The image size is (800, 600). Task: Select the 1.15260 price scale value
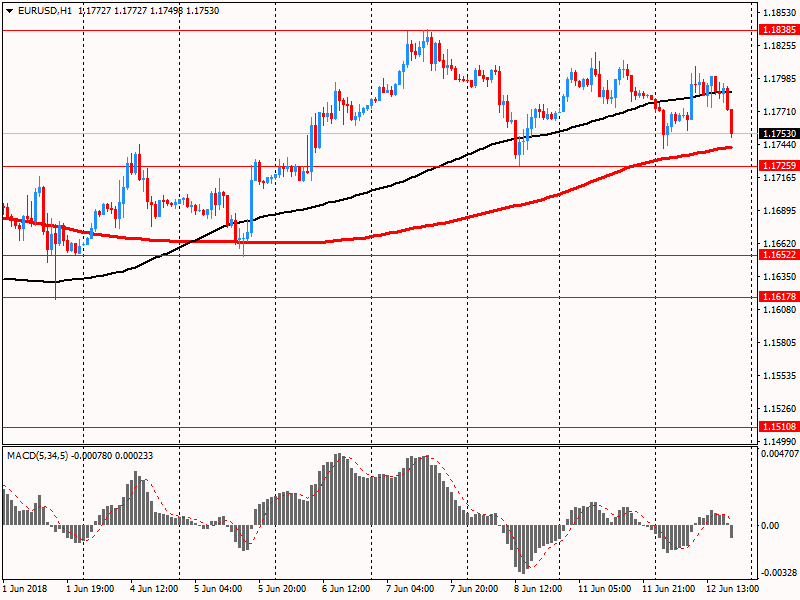tap(779, 409)
